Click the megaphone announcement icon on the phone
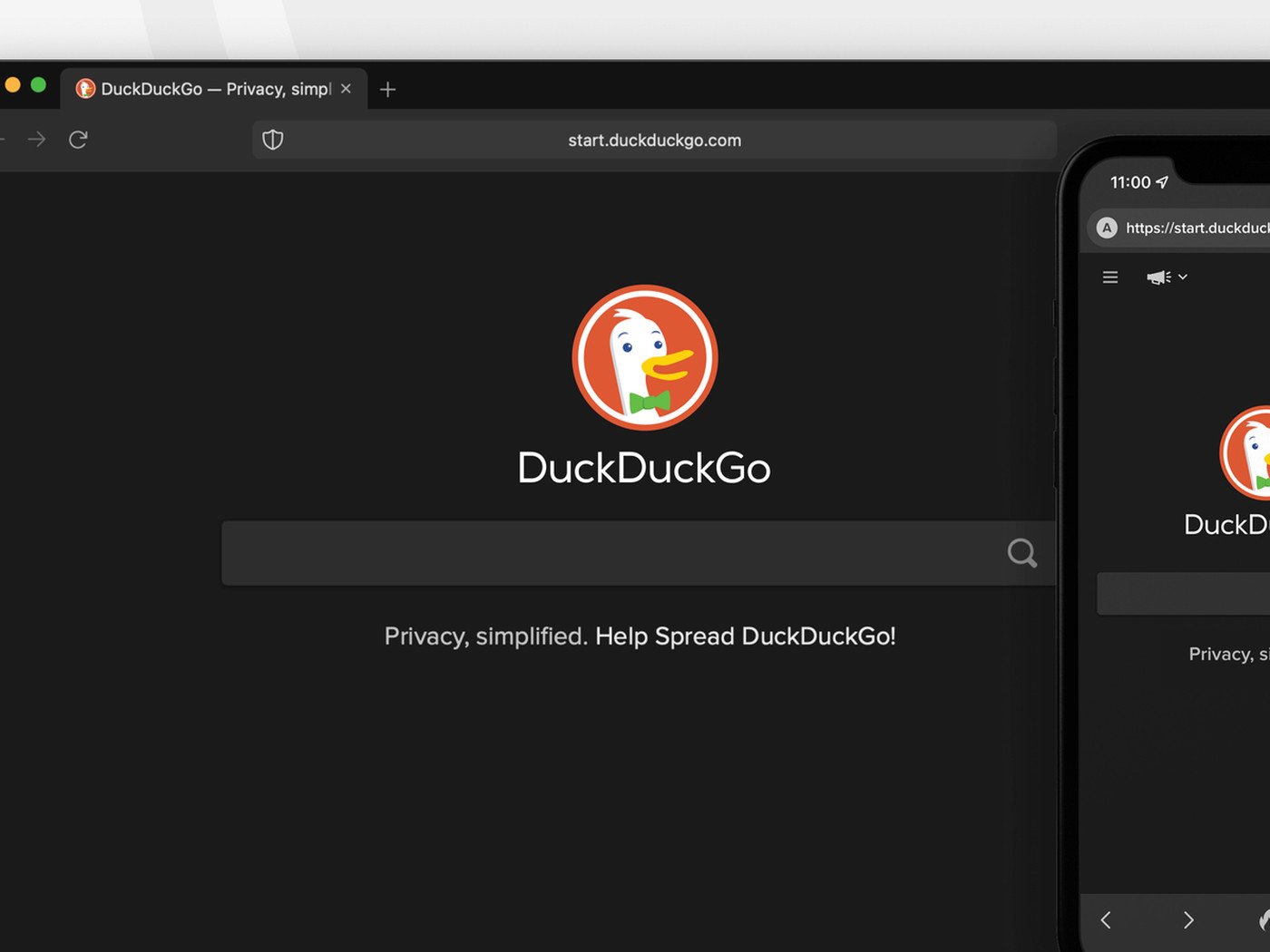Image resolution: width=1270 pixels, height=952 pixels. pos(1158,277)
